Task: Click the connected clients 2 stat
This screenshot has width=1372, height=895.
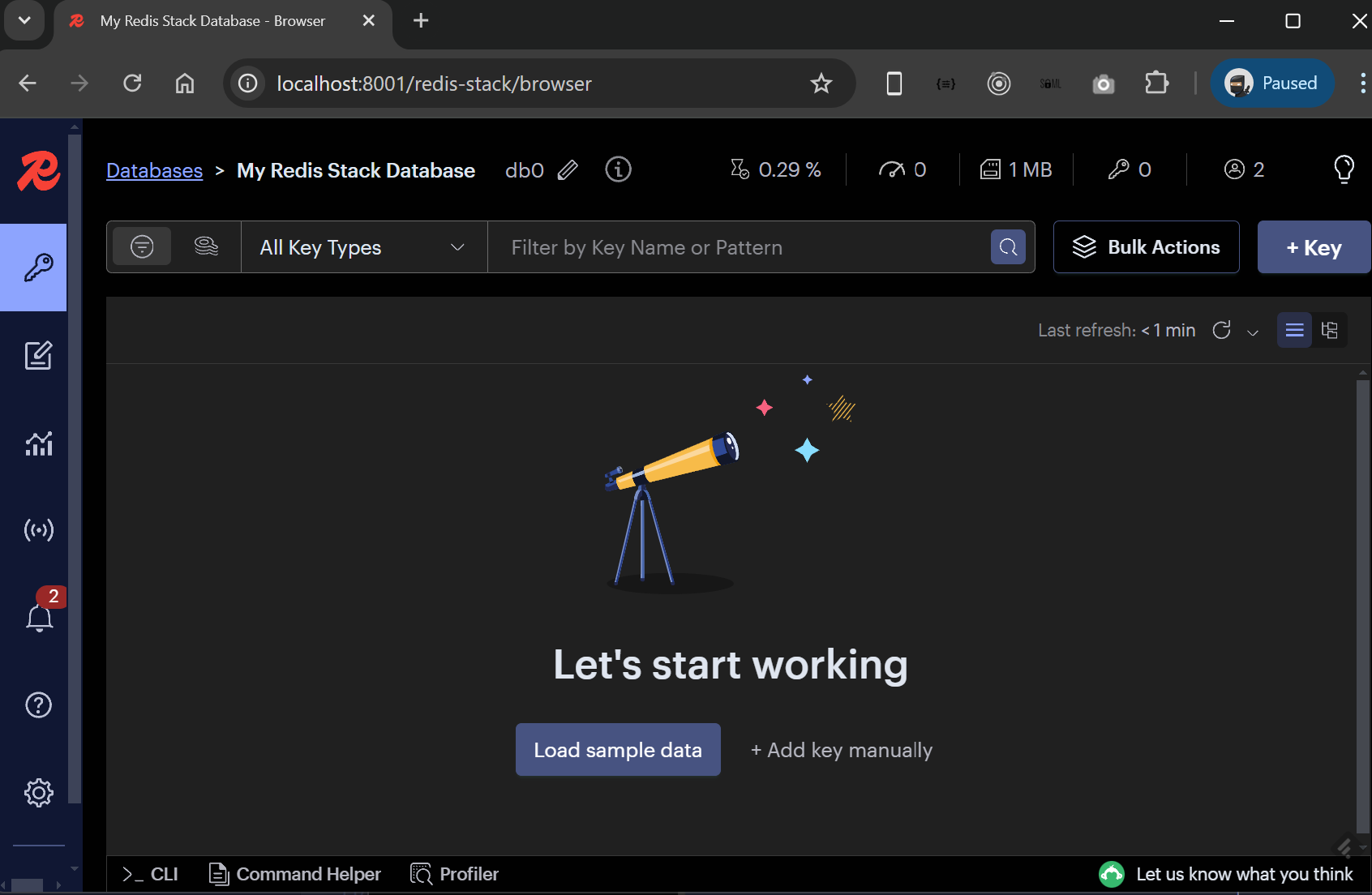Action: pyautogui.click(x=1244, y=169)
